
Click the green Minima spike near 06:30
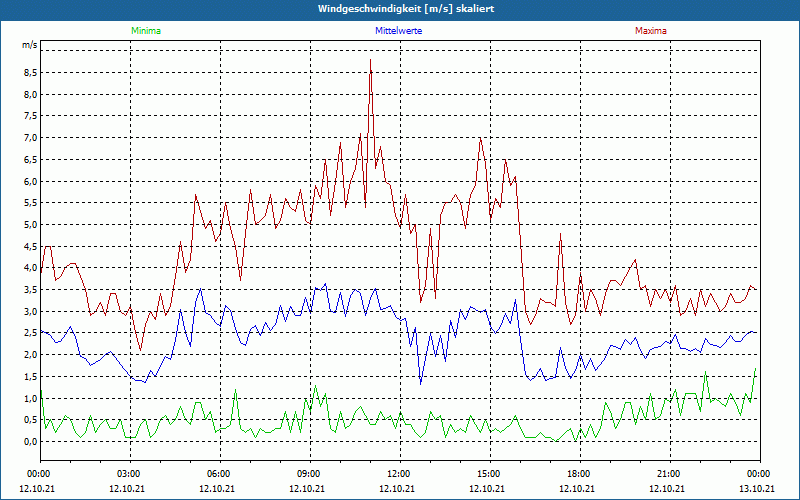[235, 390]
